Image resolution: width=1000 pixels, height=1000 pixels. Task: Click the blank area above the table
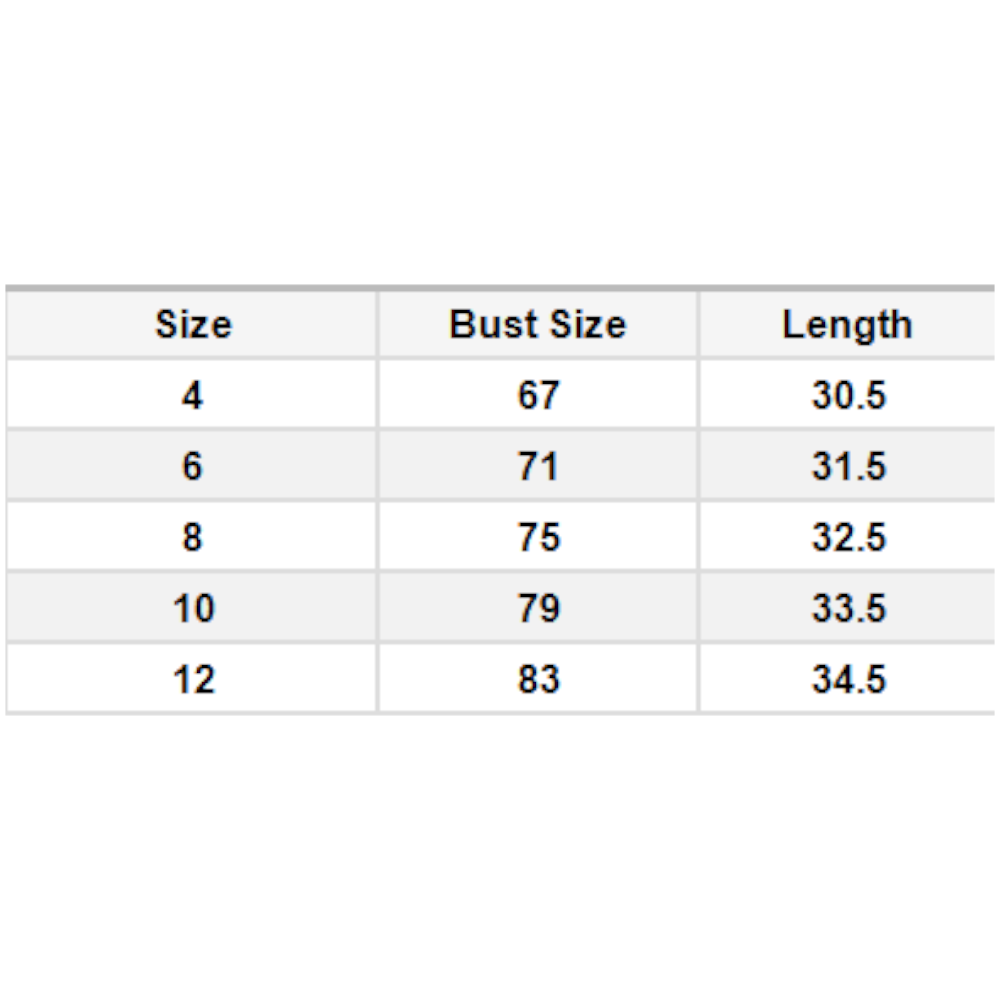coord(500,142)
